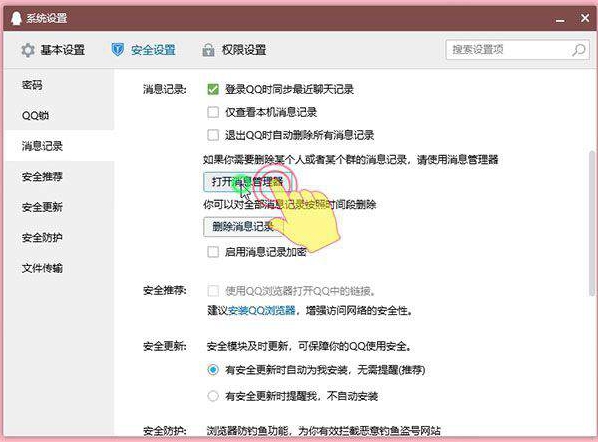Open the 基本设置 tab
Image resolution: width=598 pixels, height=442 pixels.
point(53,50)
